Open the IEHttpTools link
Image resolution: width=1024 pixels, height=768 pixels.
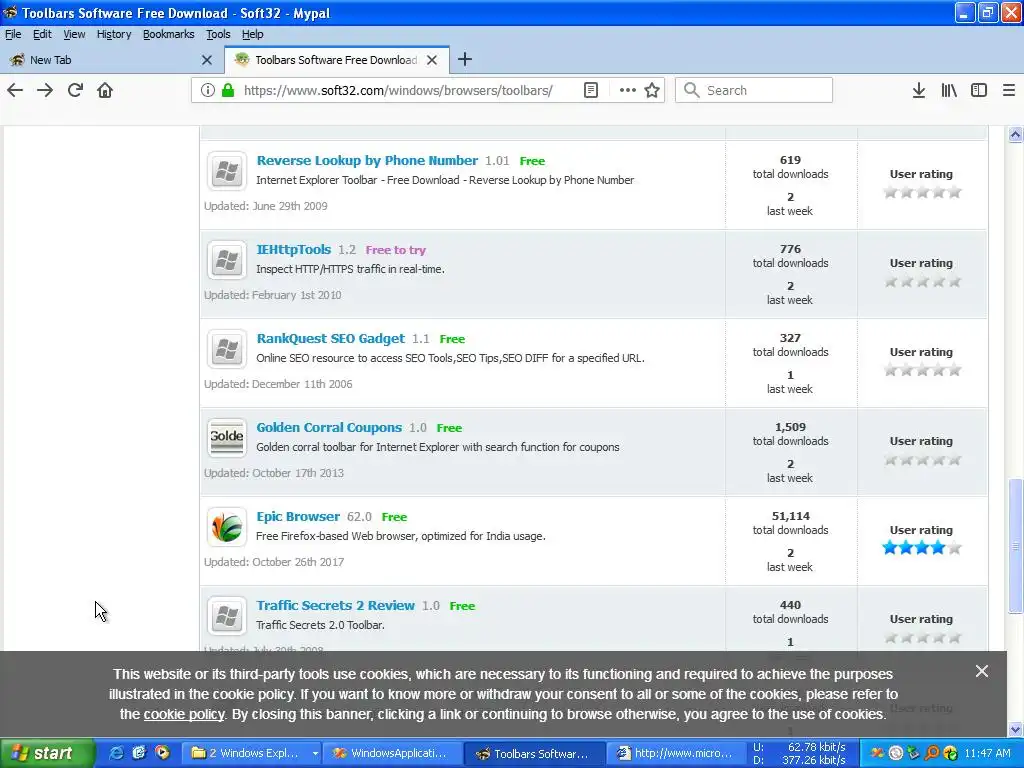pos(294,249)
